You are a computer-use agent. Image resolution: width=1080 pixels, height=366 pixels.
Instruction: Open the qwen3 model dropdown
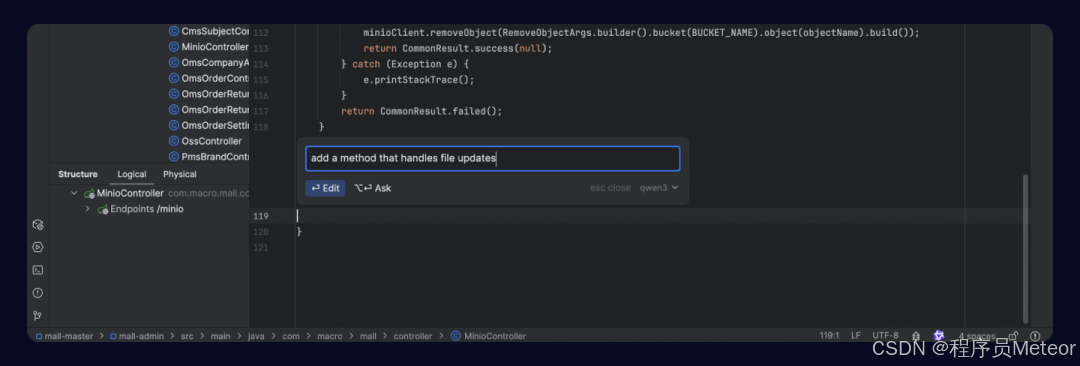point(659,187)
